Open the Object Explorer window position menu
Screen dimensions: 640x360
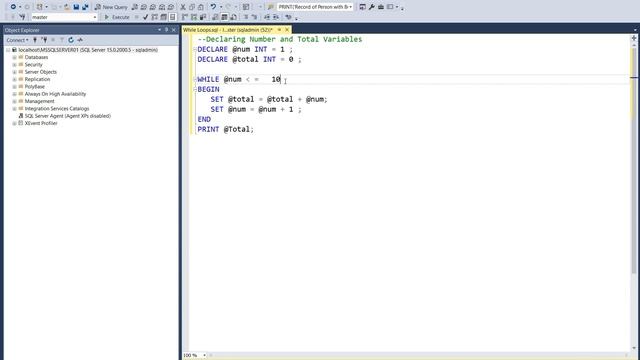[159, 30]
